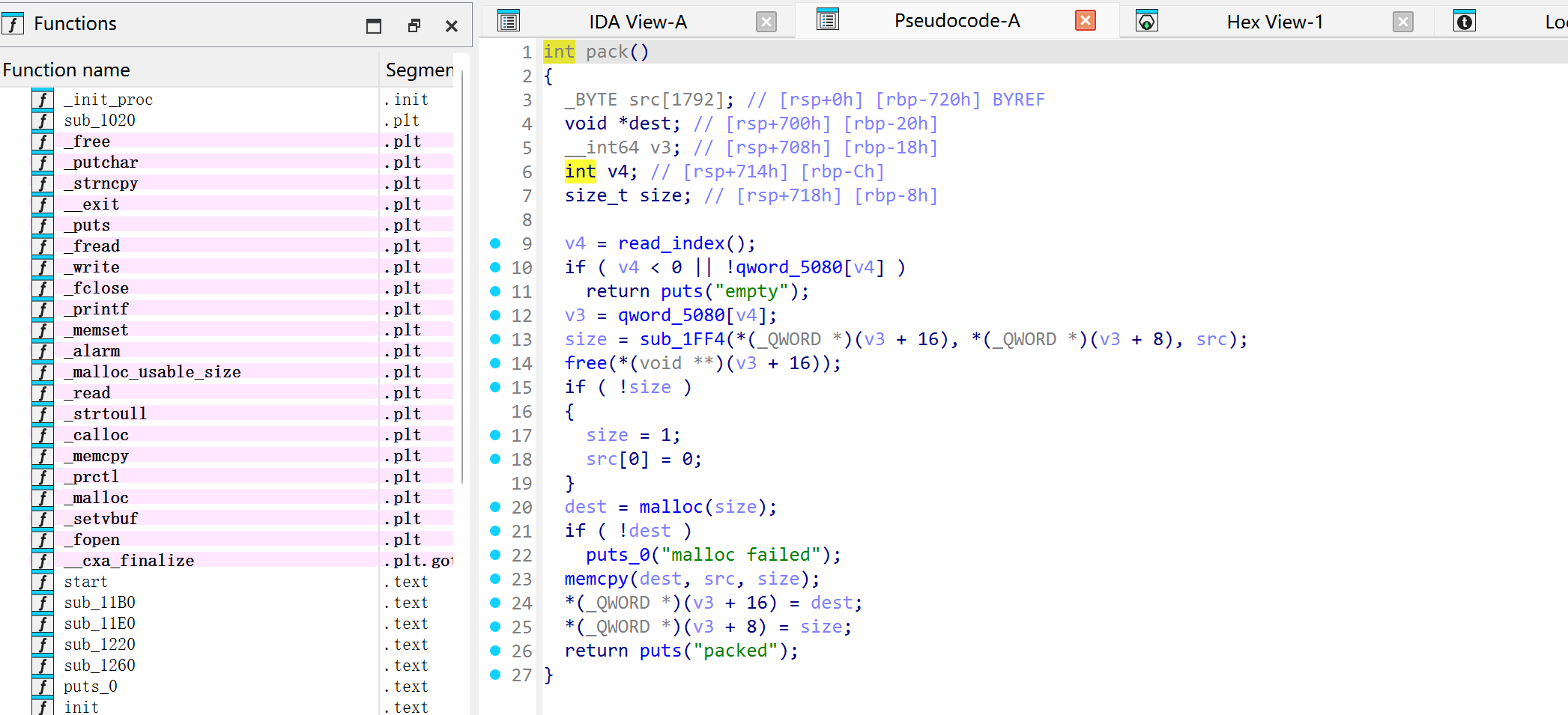The width and height of the screenshot is (1568, 715).
Task: Click the sub_1FF4 call on line 13
Action: point(682,339)
